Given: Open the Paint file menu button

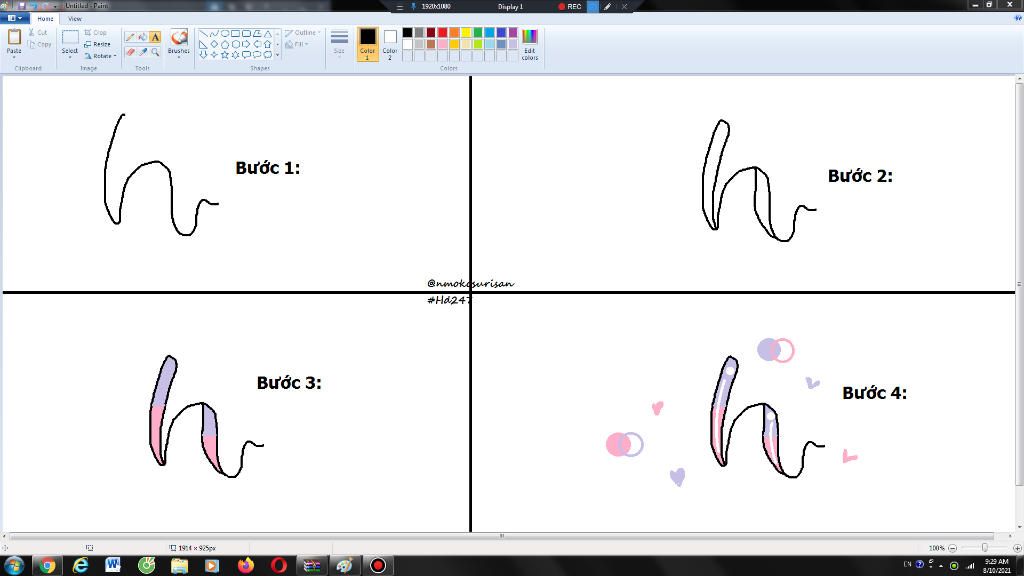Looking at the screenshot, I should pos(14,18).
